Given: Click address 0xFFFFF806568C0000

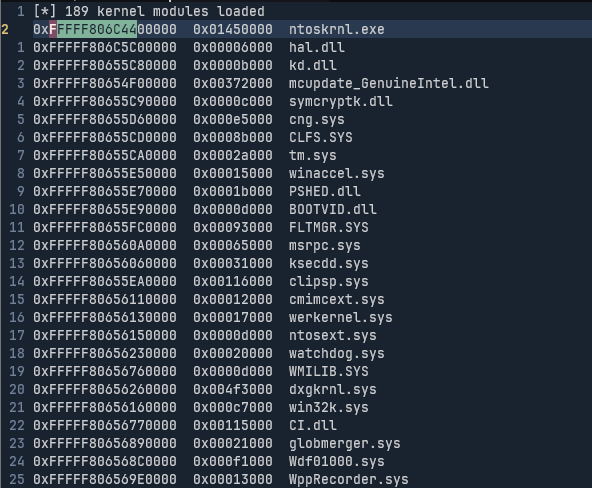Looking at the screenshot, I should coord(105,461).
